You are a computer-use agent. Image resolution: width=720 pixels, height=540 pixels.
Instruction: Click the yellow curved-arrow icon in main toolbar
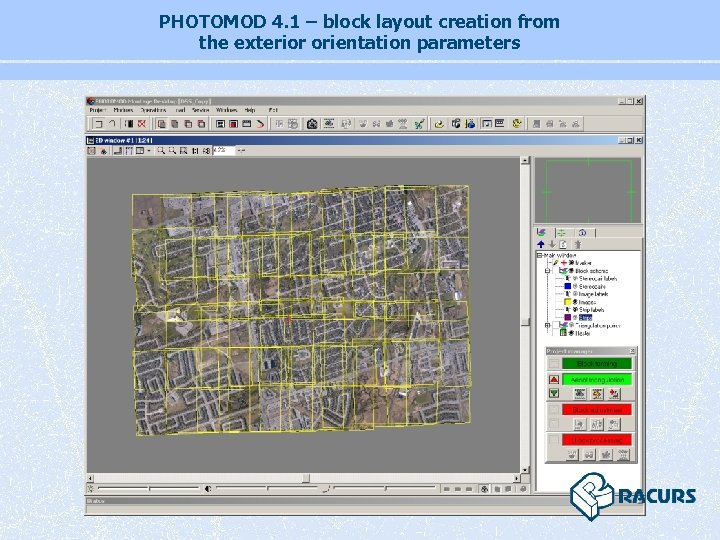click(x=439, y=124)
